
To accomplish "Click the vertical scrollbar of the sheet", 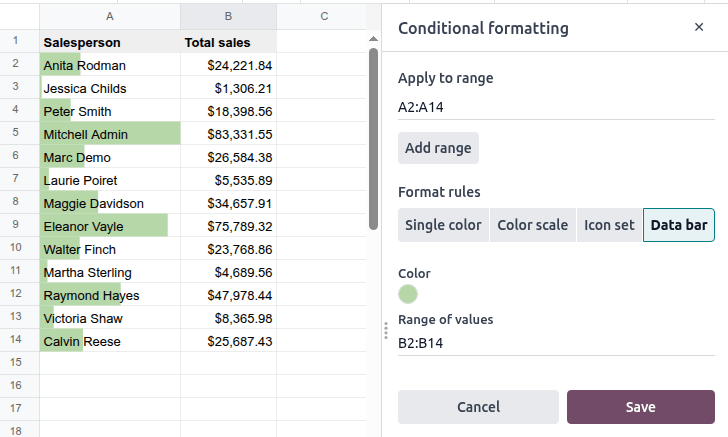I will point(373,140).
